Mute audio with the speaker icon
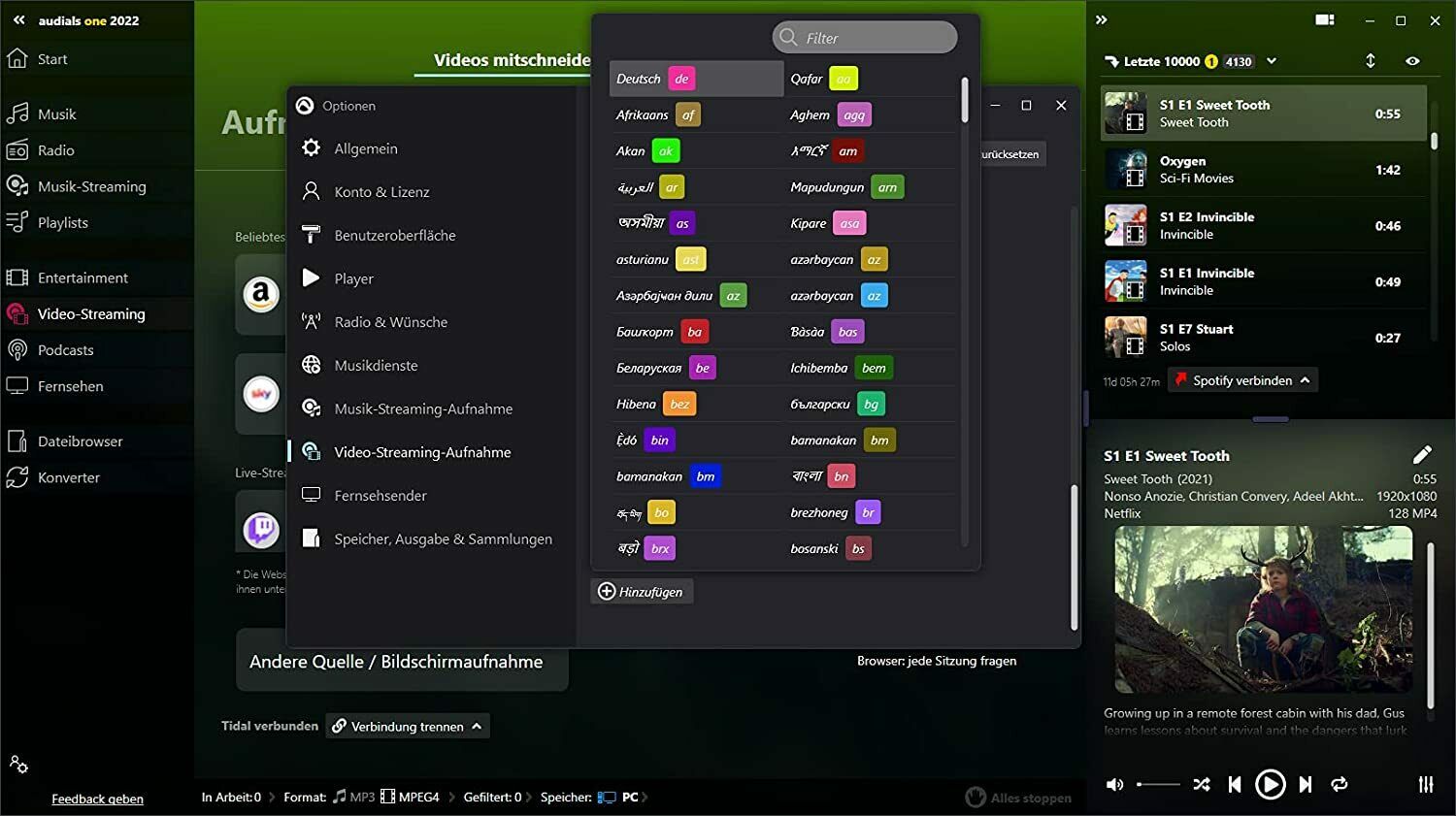This screenshot has height=816, width=1456. click(1115, 784)
